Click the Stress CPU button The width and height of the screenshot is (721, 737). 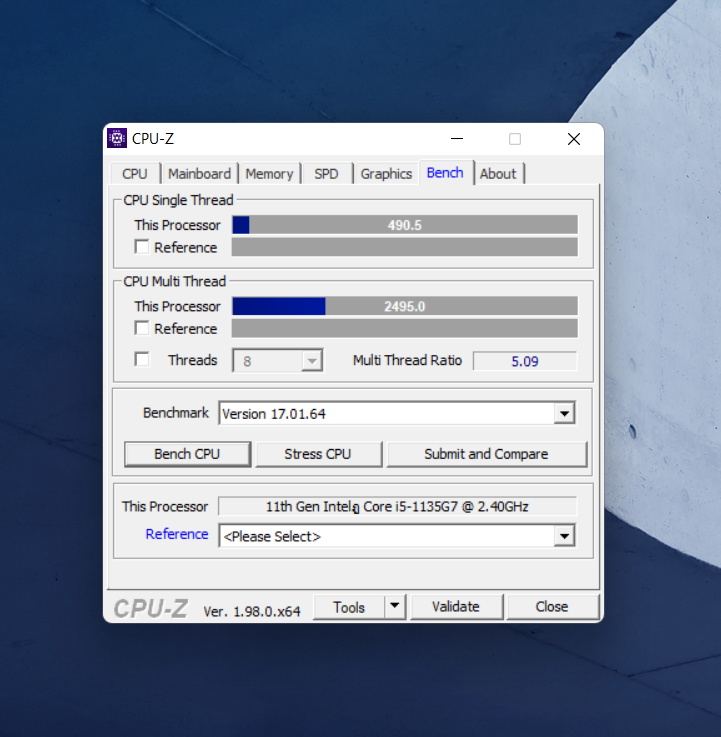tap(318, 454)
